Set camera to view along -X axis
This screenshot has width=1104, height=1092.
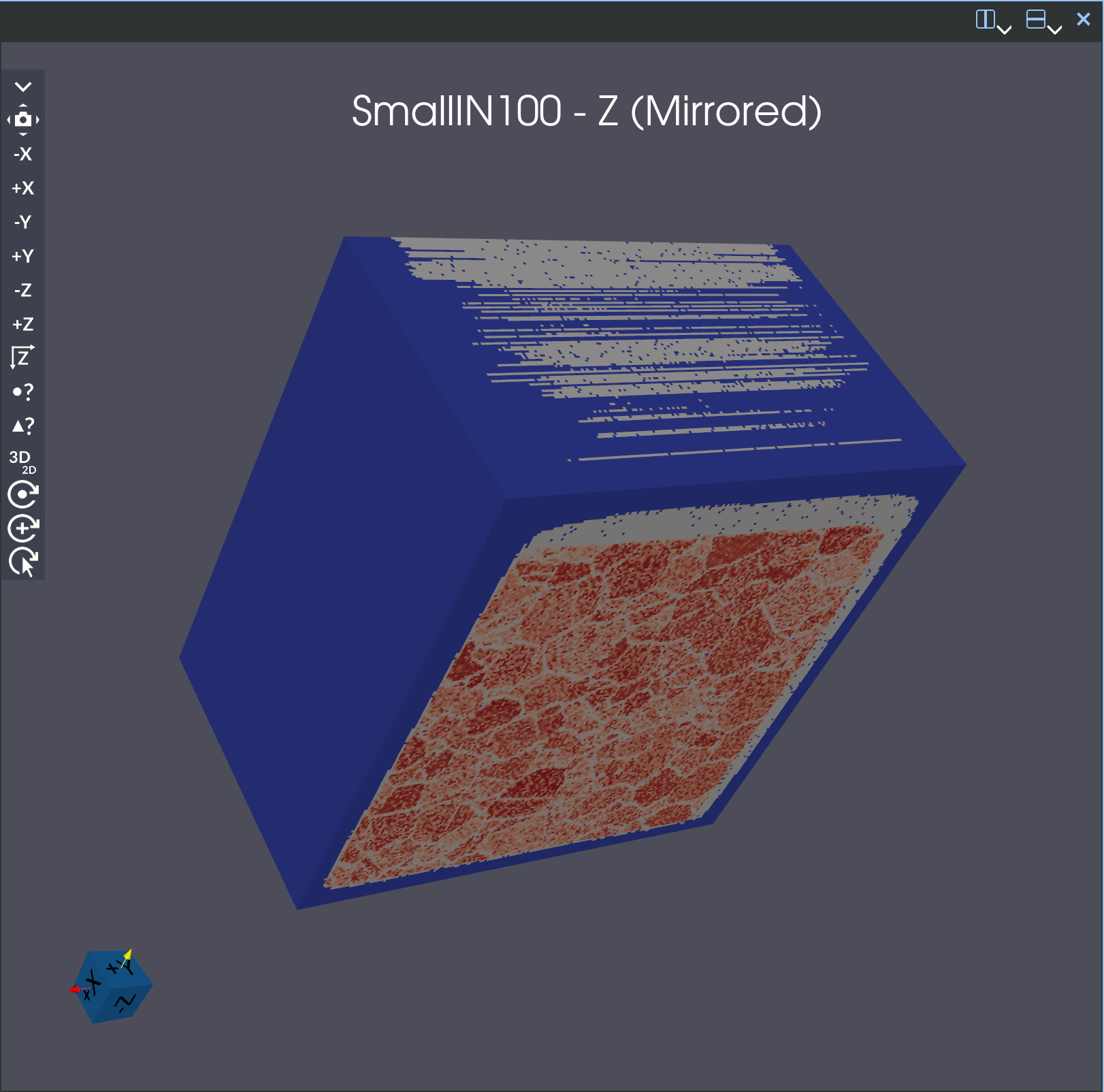[22, 155]
